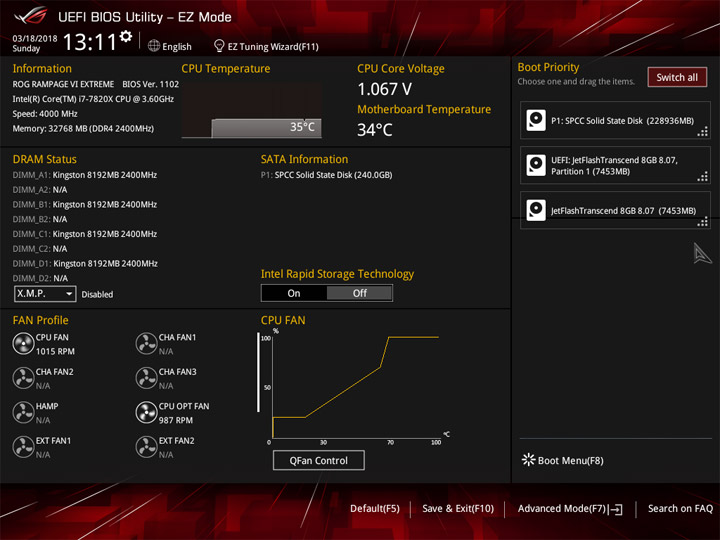This screenshot has width=720, height=540.
Task: Click the JetFlashTranscend 8GB 8.07 drive icon
Action: coord(536,210)
